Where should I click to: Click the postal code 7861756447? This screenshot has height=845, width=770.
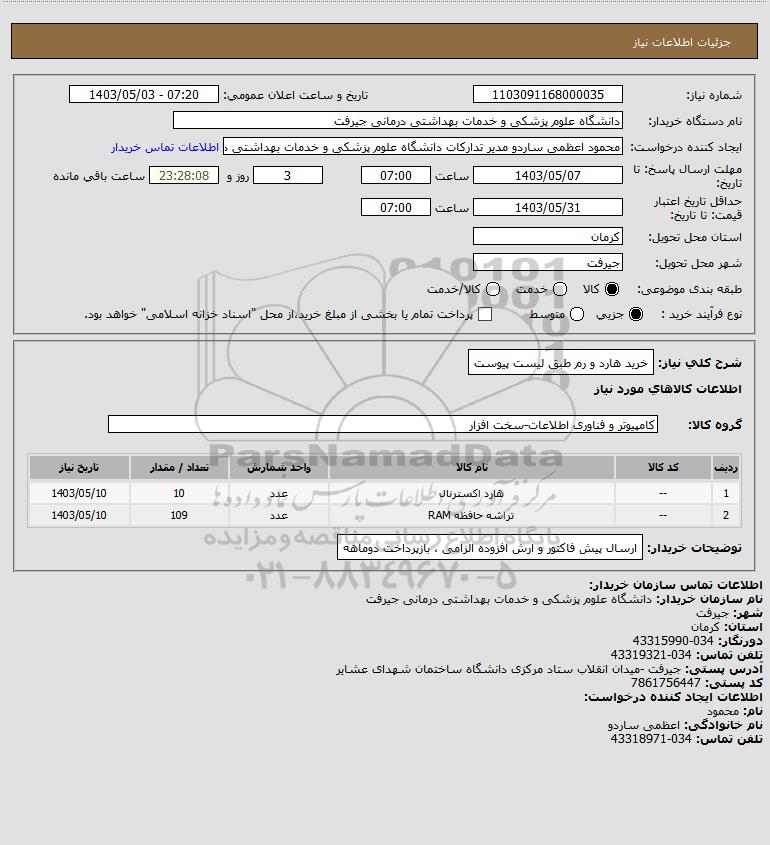[665, 683]
